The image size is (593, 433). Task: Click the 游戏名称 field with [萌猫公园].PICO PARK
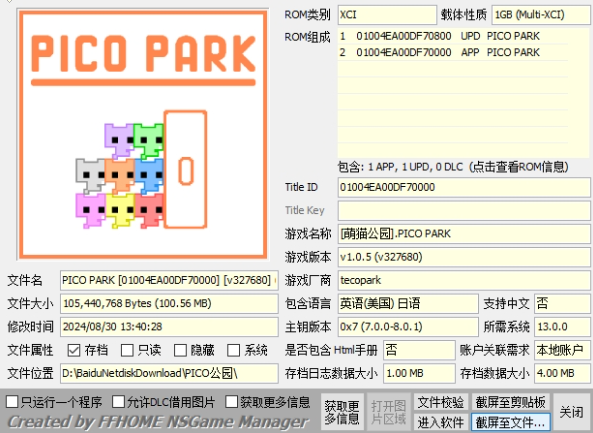pos(464,234)
